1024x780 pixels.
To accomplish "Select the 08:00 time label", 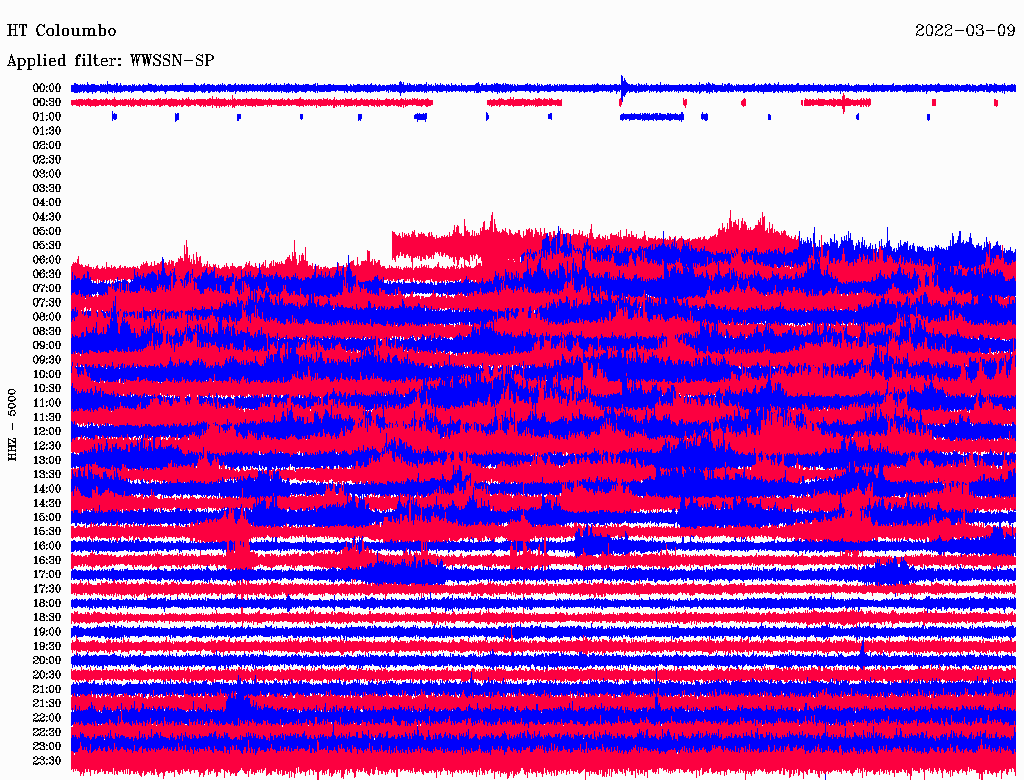I will point(47,317).
